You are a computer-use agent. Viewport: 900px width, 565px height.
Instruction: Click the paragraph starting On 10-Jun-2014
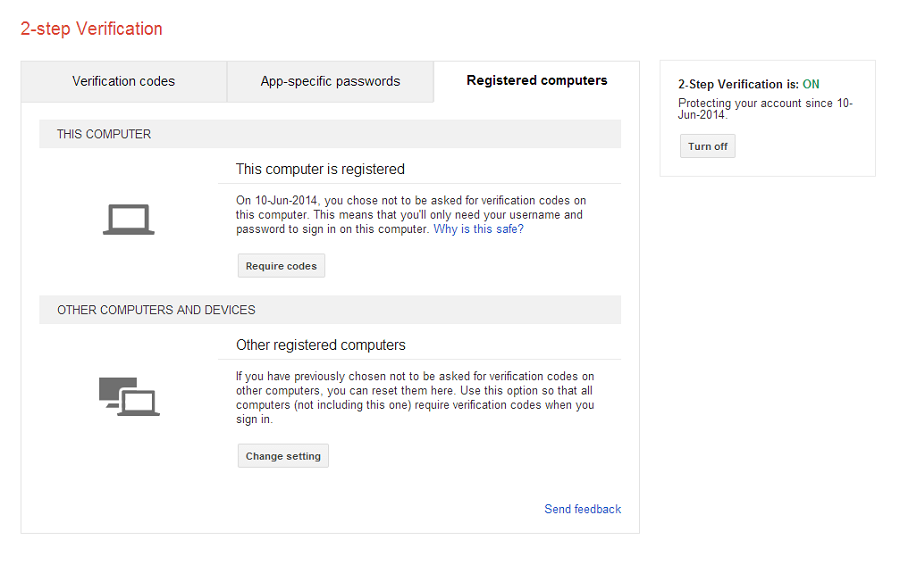[411, 215]
